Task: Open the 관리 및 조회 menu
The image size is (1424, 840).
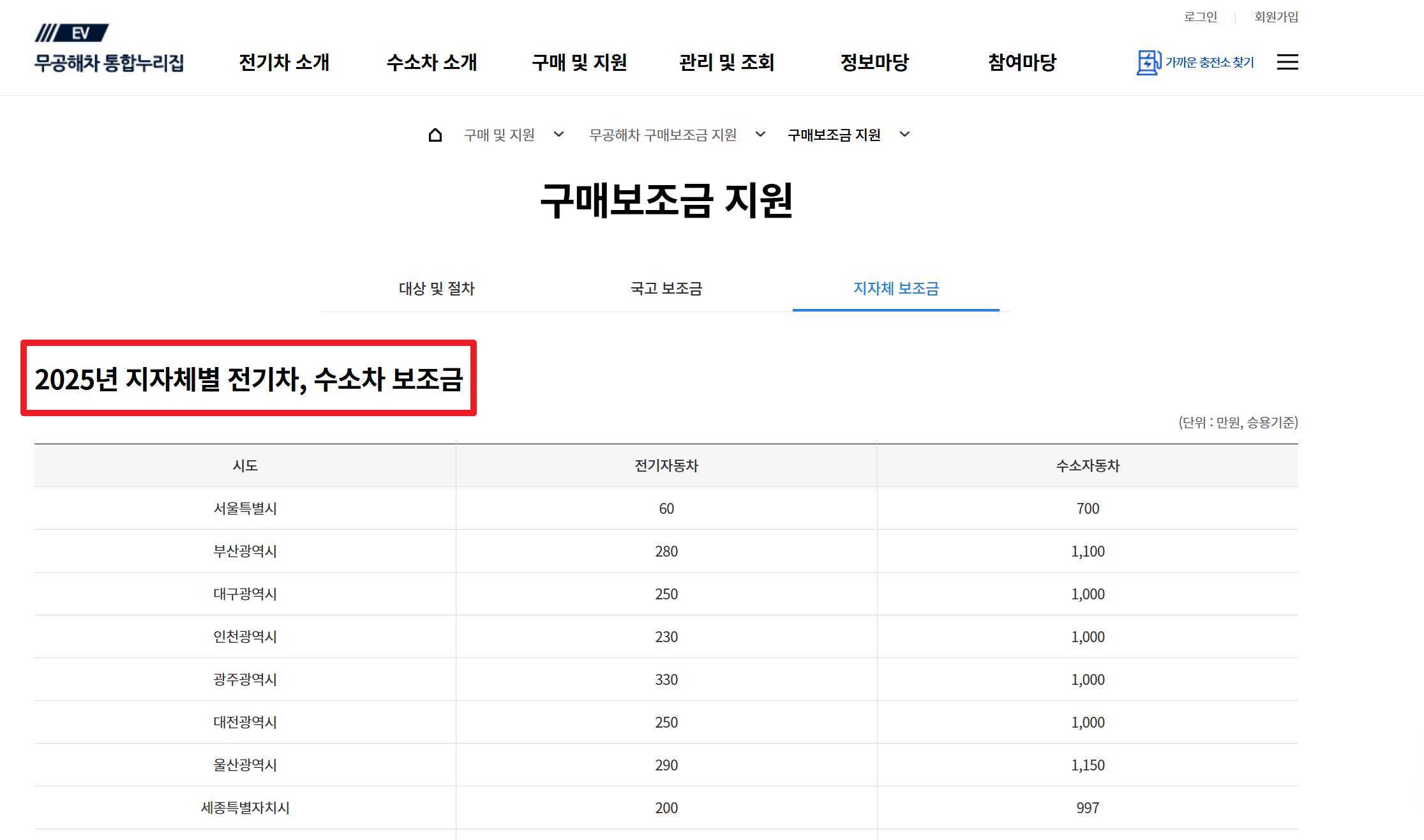Action: tap(727, 63)
